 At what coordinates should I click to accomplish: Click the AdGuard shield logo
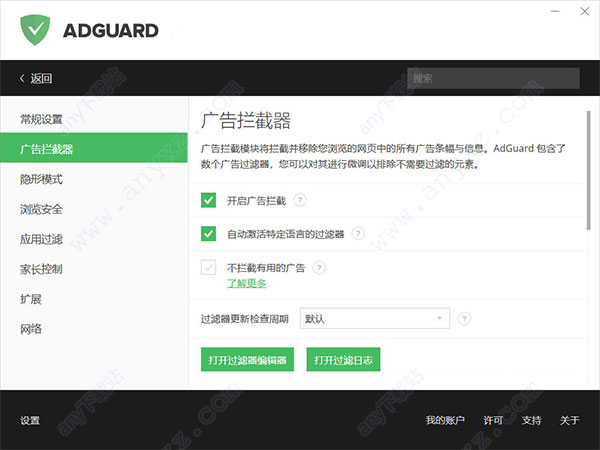[x=35, y=29]
